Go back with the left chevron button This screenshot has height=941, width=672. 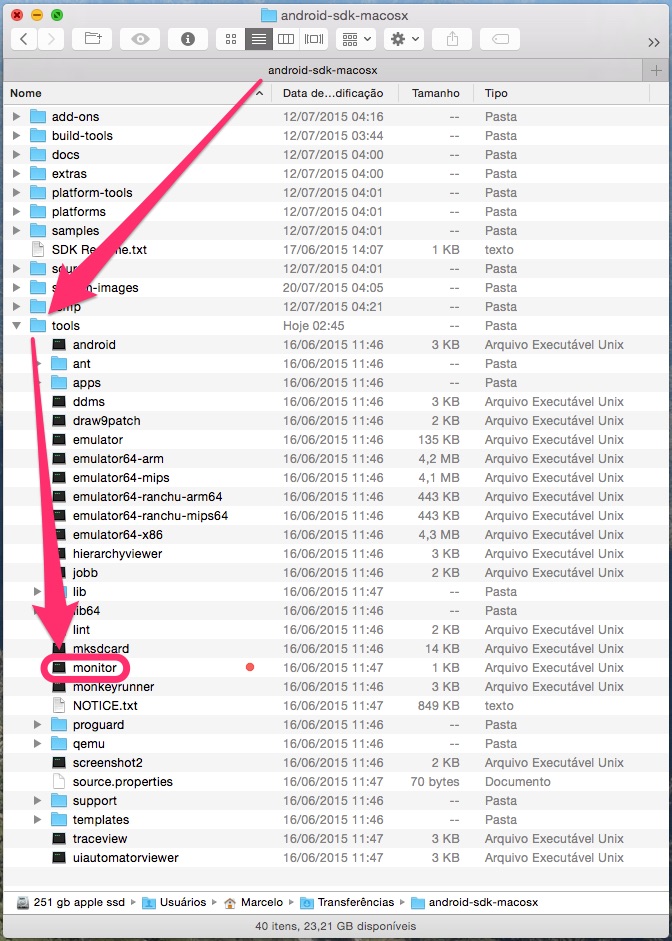coord(24,40)
